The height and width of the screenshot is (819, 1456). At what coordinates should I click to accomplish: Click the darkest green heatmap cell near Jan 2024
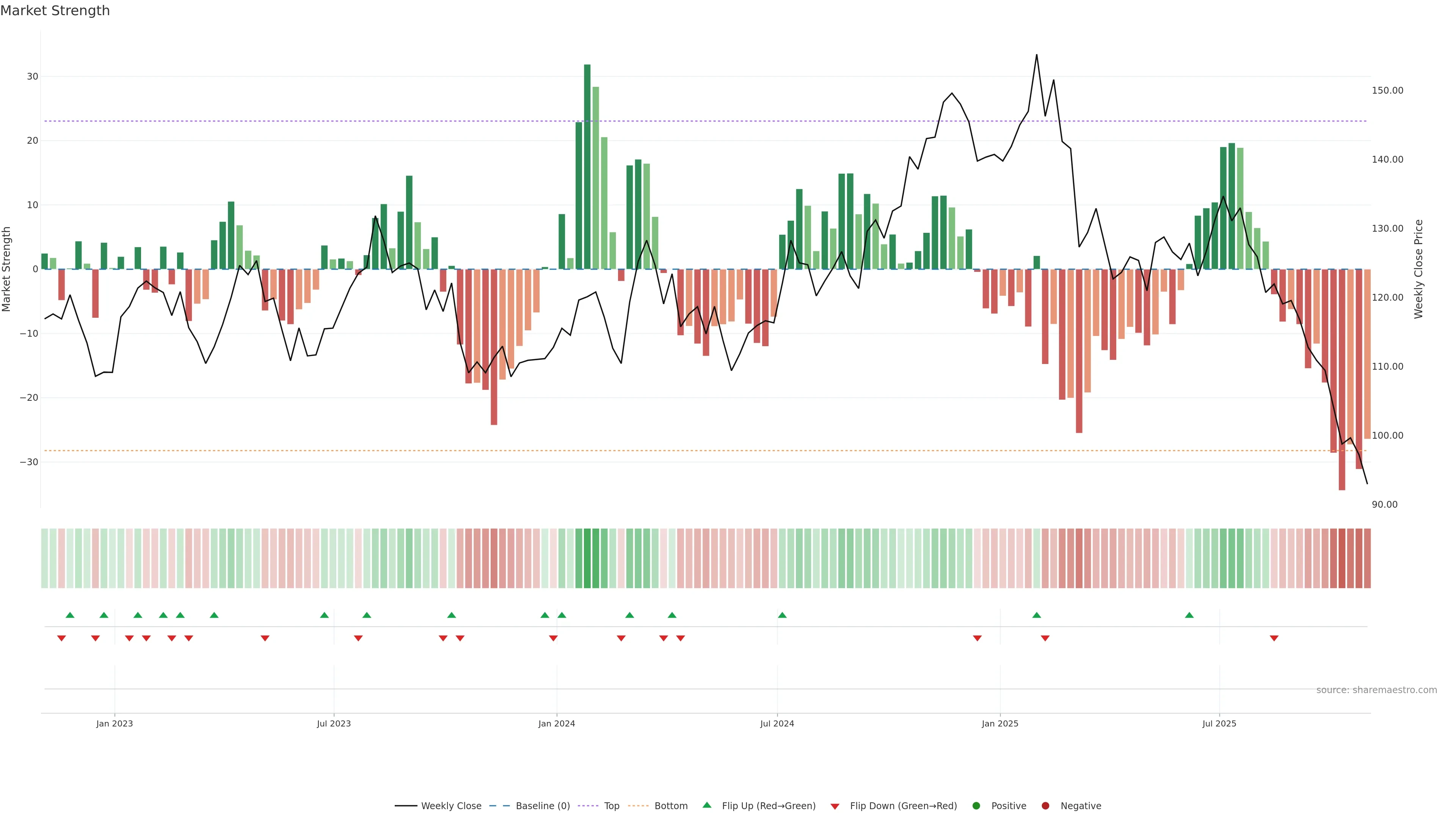tap(587, 559)
